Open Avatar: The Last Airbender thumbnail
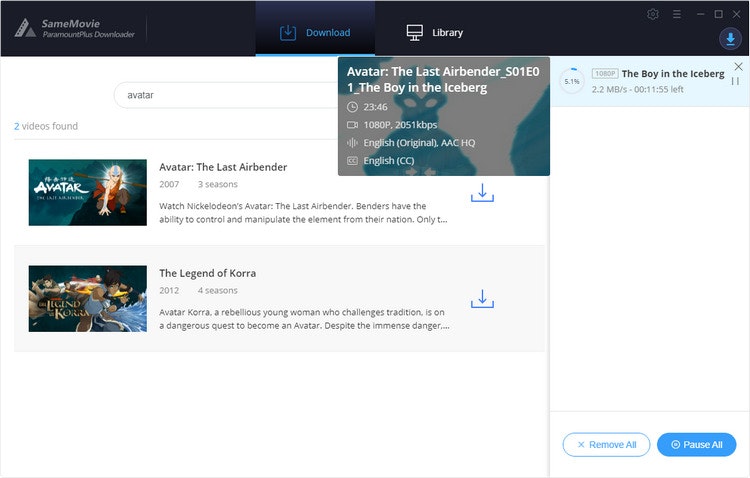 88,192
